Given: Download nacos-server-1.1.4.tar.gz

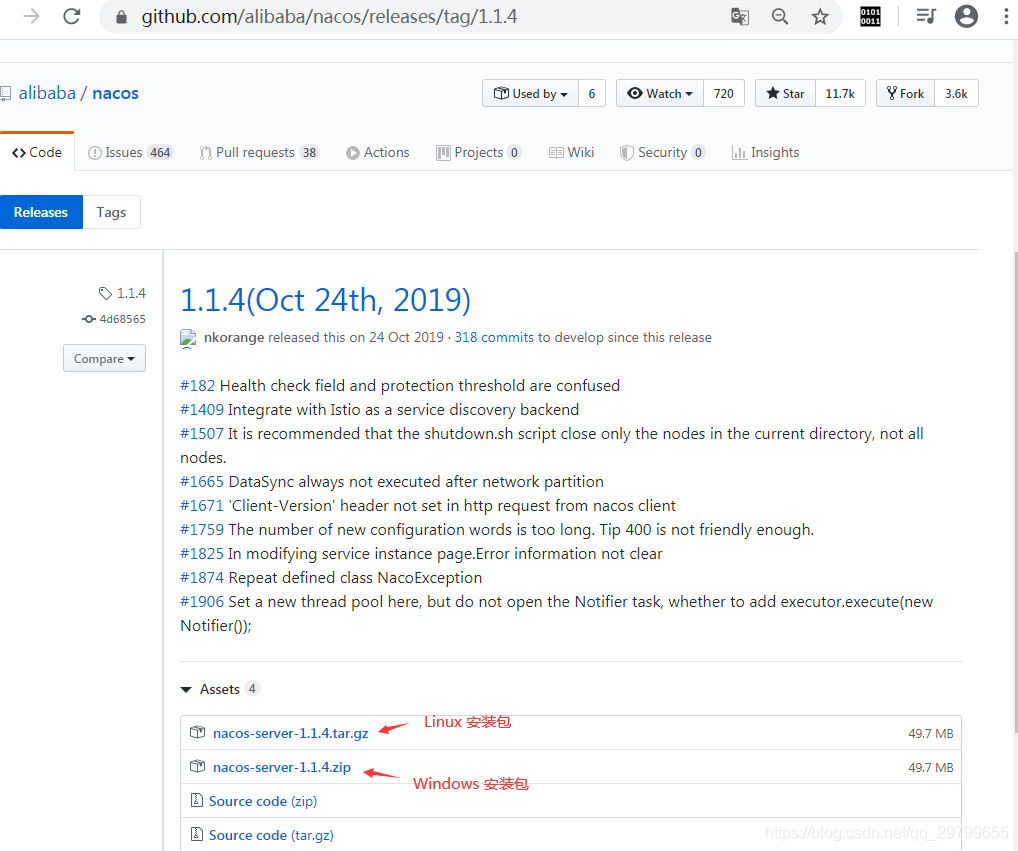Looking at the screenshot, I should pyautogui.click(x=290, y=734).
